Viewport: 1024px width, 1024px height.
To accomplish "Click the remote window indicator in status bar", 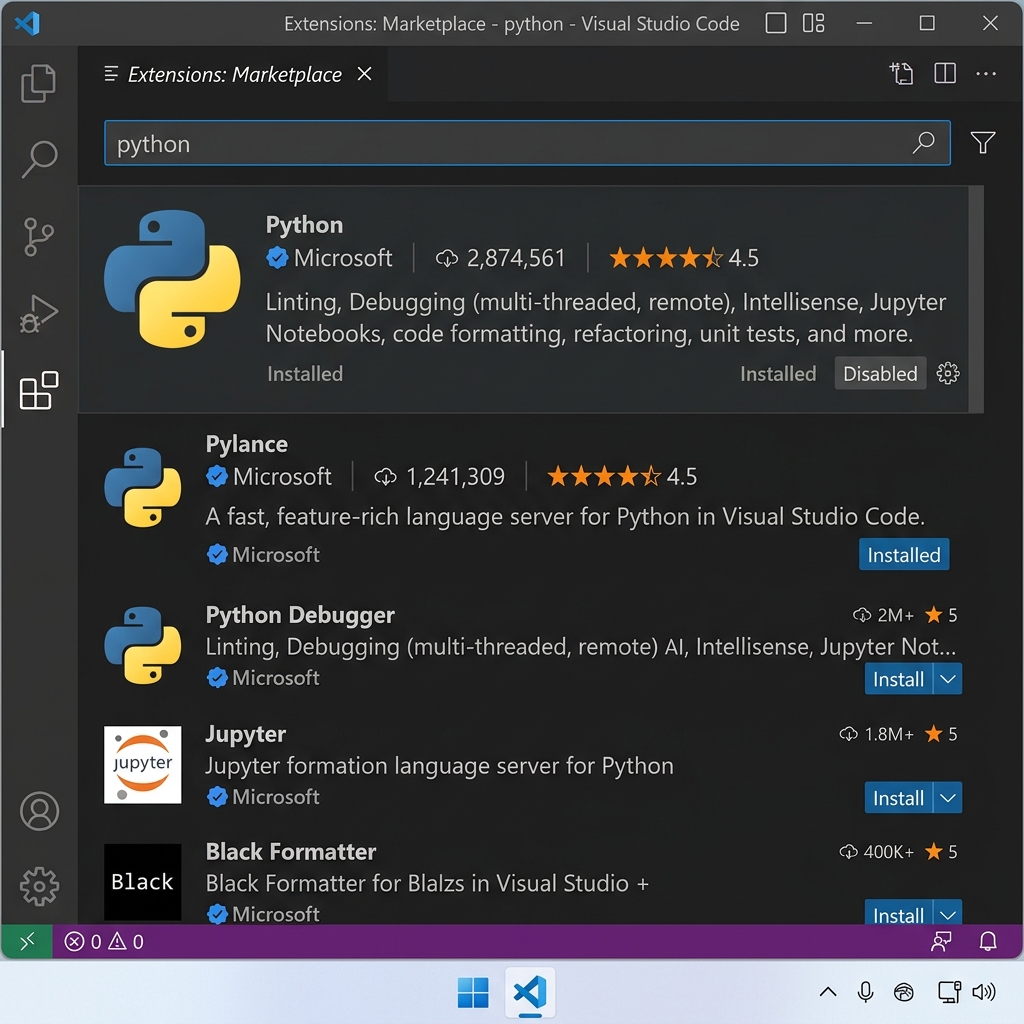I will [x=27, y=941].
